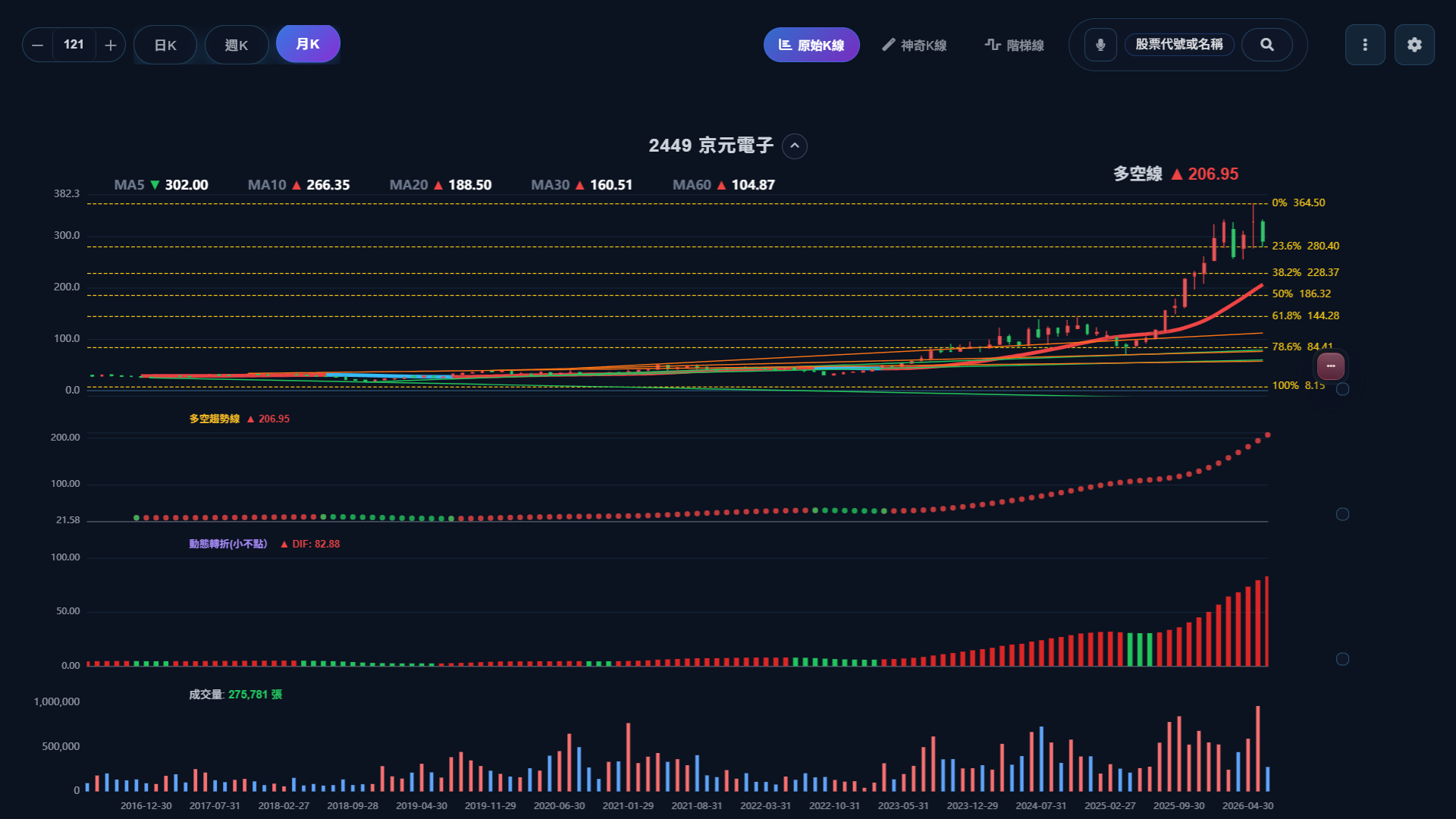
Task: Click the MA5 302.00 indicator label
Action: point(161,185)
